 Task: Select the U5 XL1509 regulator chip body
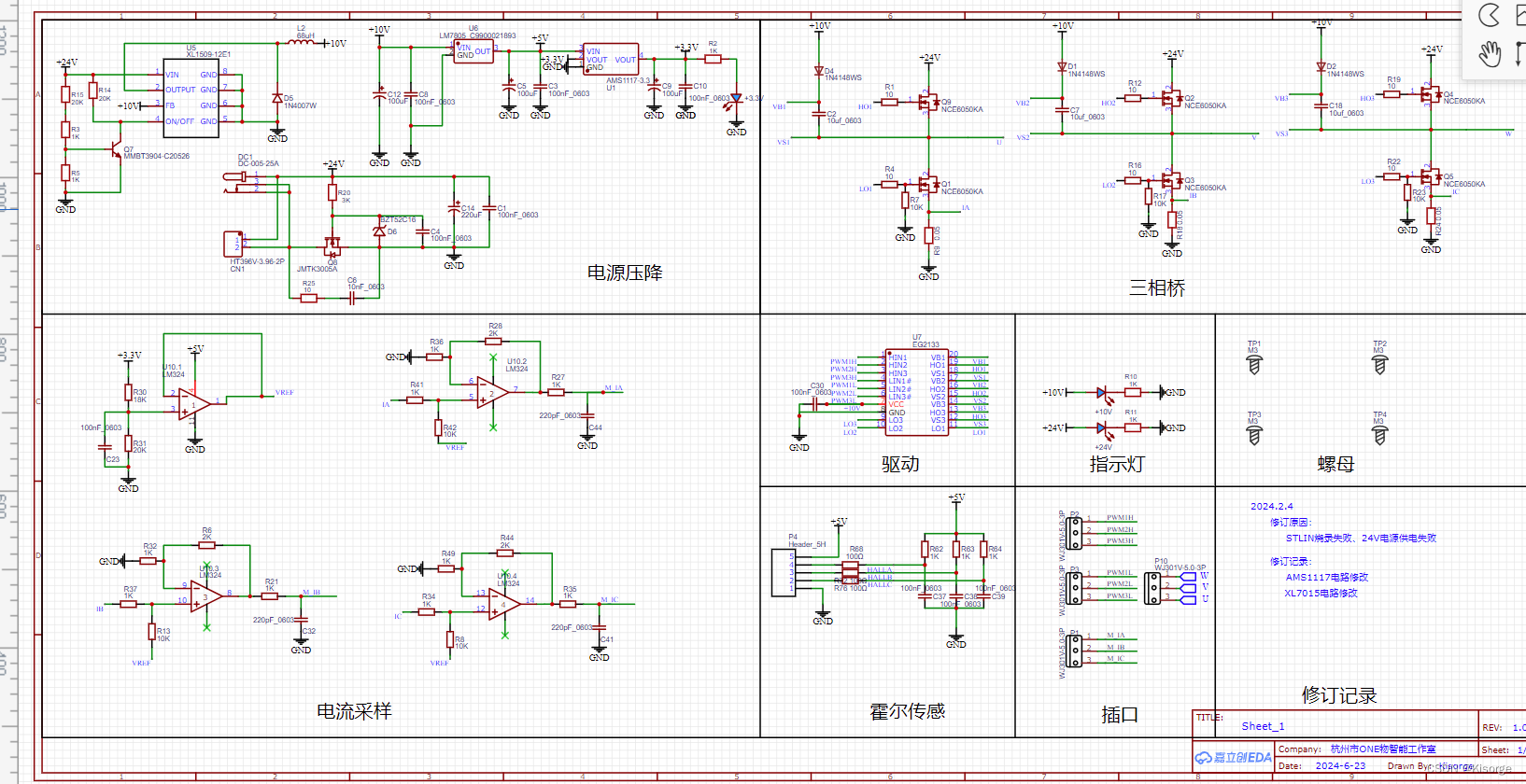[191, 98]
